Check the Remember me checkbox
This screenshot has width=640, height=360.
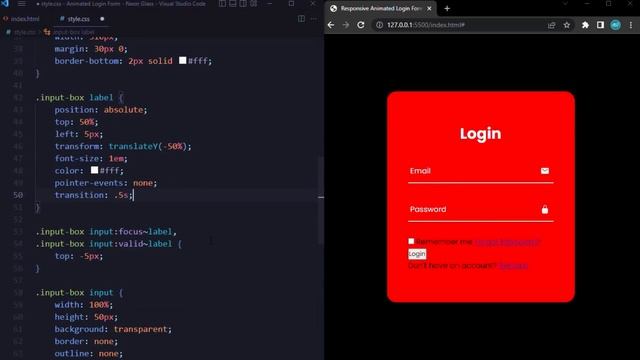(411, 241)
